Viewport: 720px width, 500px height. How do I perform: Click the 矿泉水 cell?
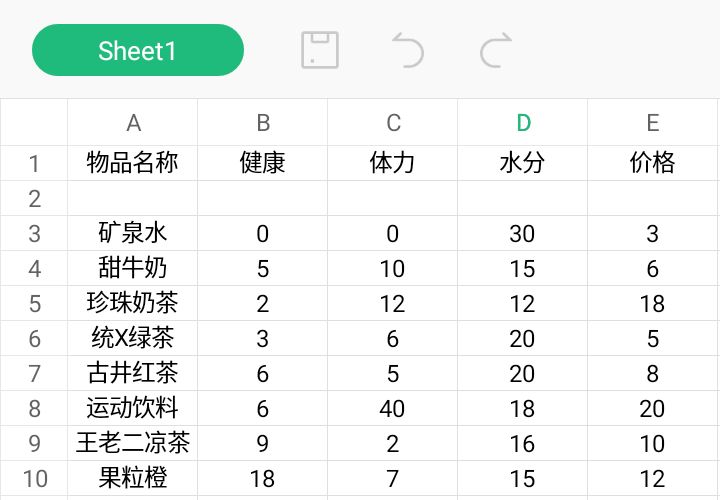pyautogui.click(x=133, y=234)
